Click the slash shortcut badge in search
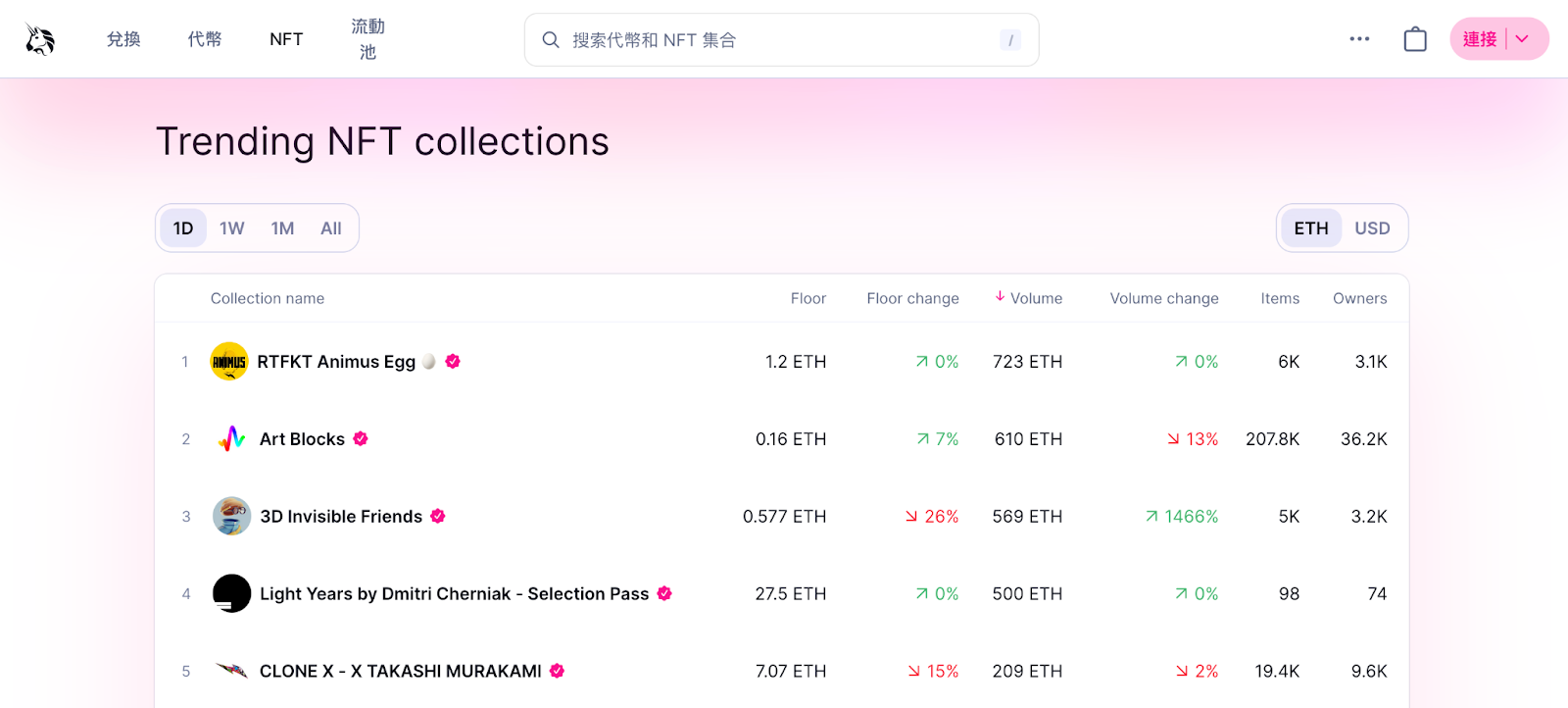Image resolution: width=1568 pixels, height=708 pixels. 1010,40
